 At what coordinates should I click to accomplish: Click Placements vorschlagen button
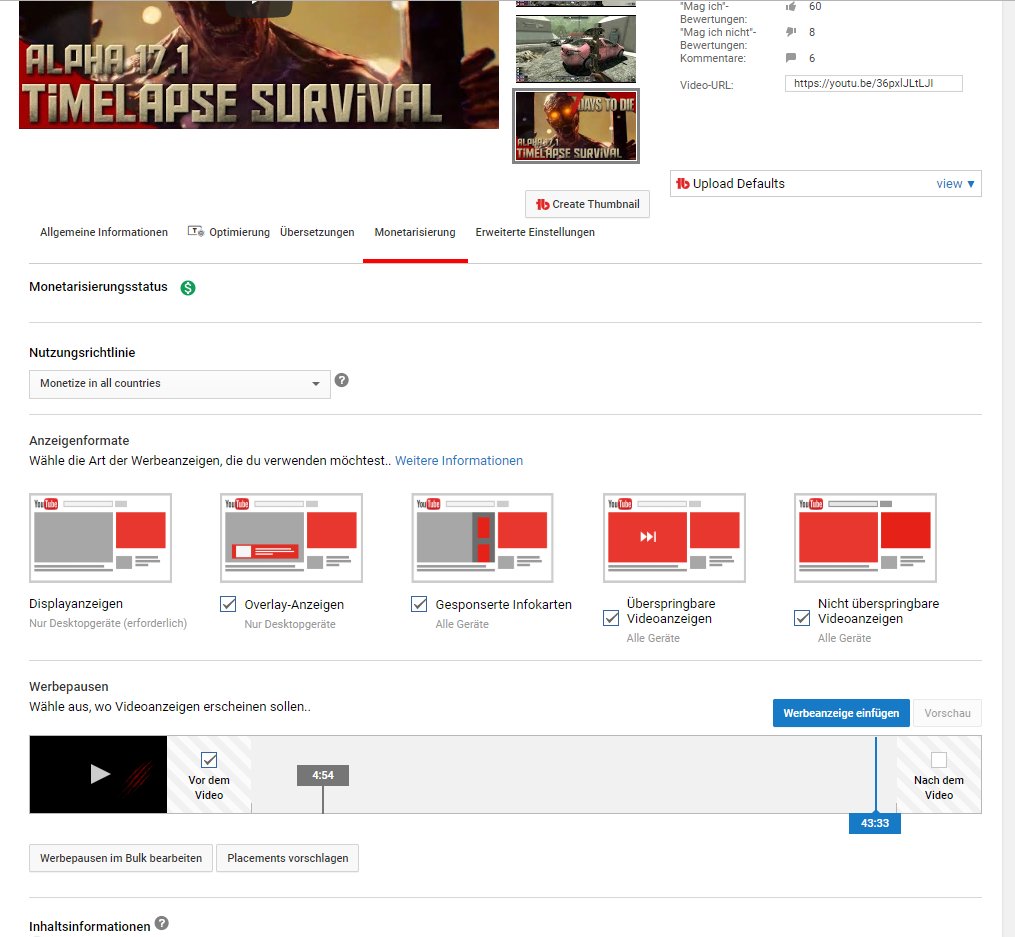point(287,858)
